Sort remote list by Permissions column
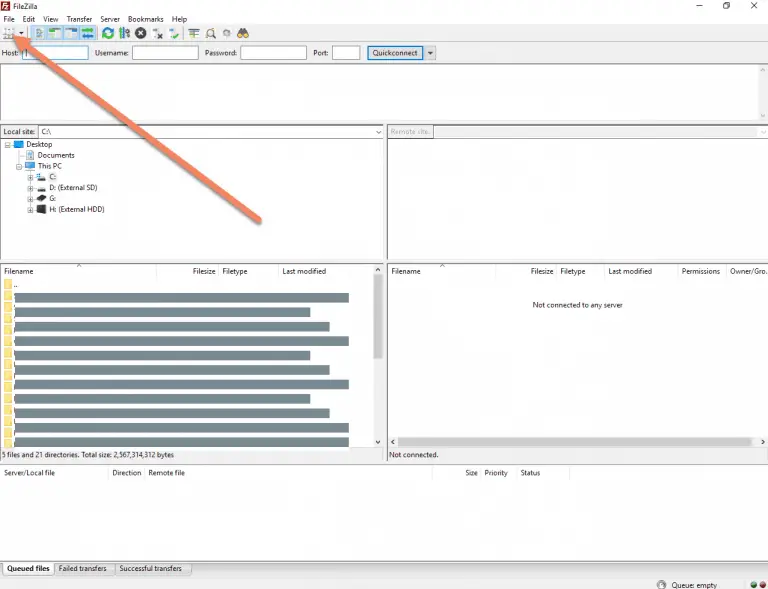Viewport: 768px width, 589px height. 700,271
